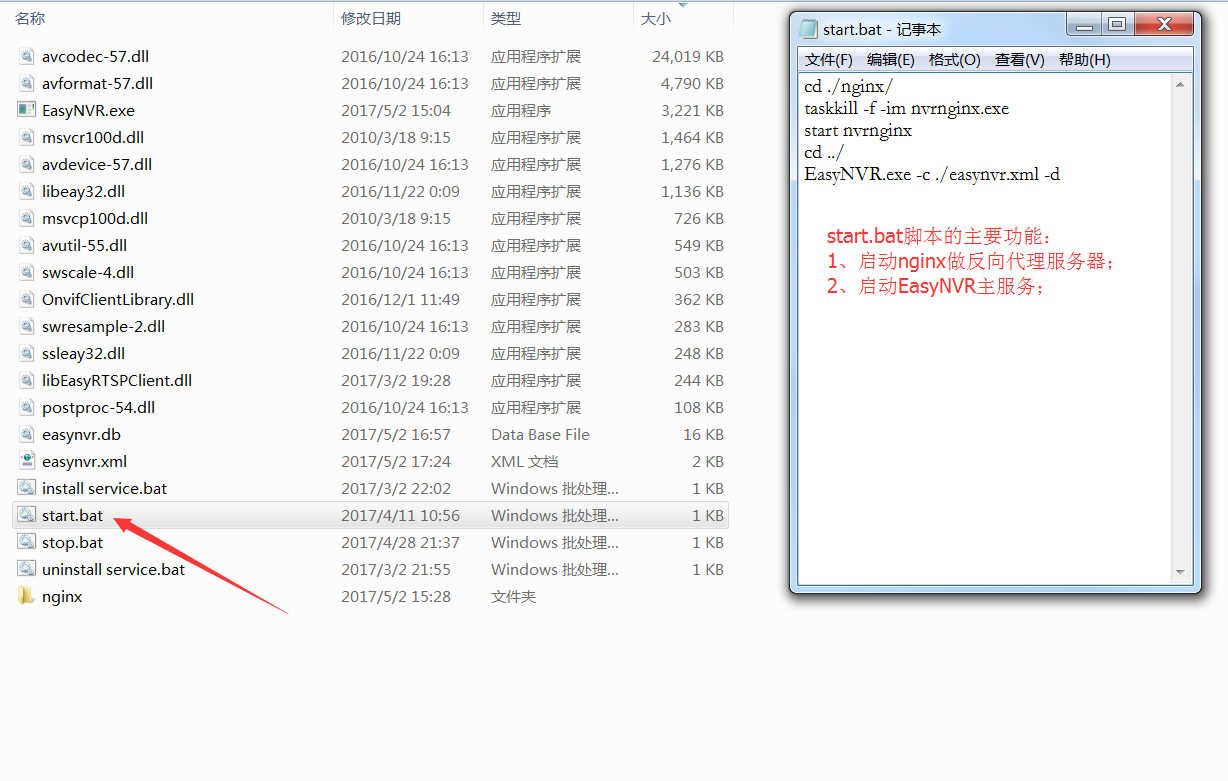The image size is (1228, 781).
Task: Click the install service.bat batch icon
Action: coord(26,488)
